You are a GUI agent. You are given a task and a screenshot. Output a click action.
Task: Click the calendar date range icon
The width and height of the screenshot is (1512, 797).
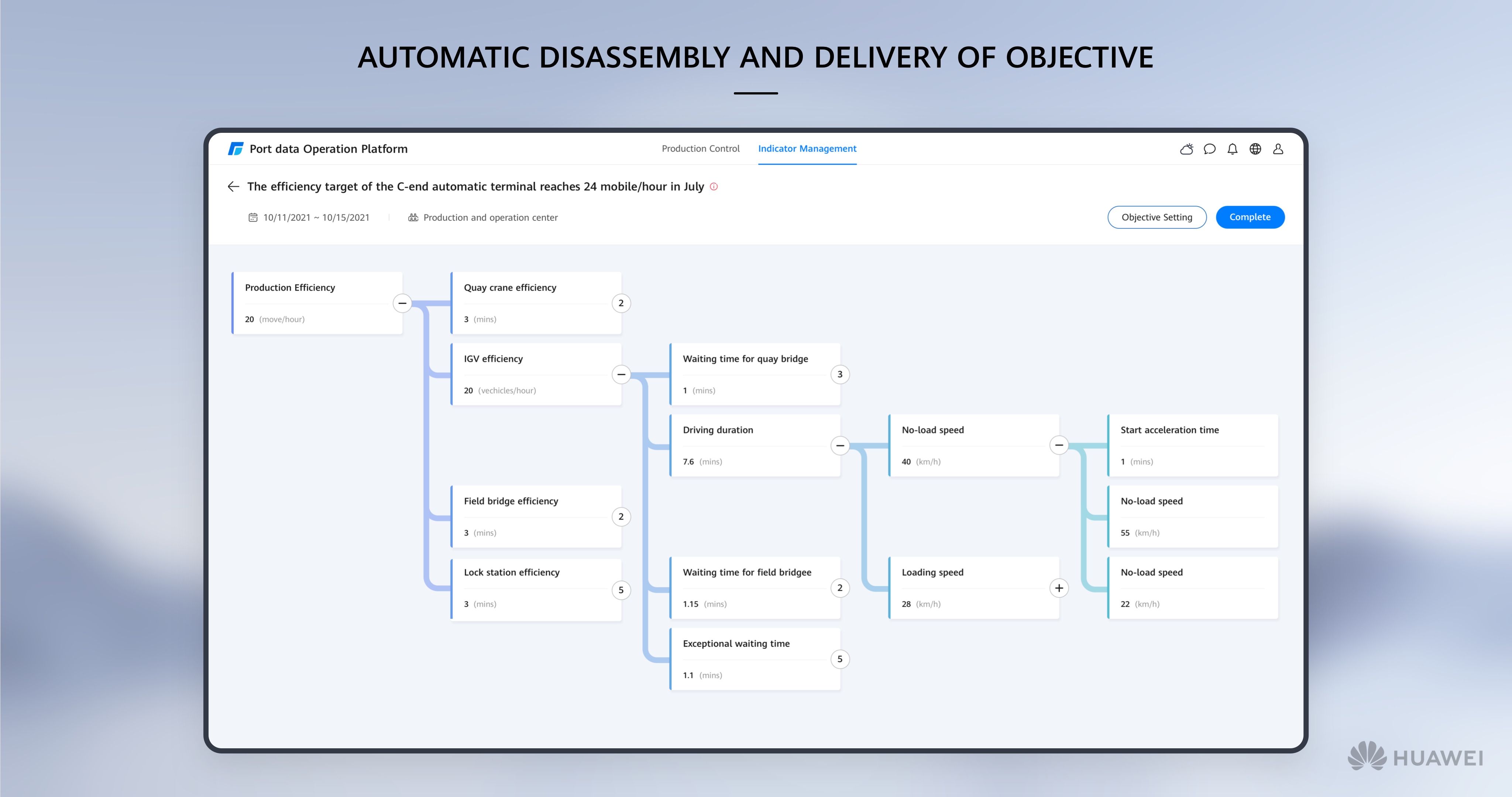click(x=253, y=218)
